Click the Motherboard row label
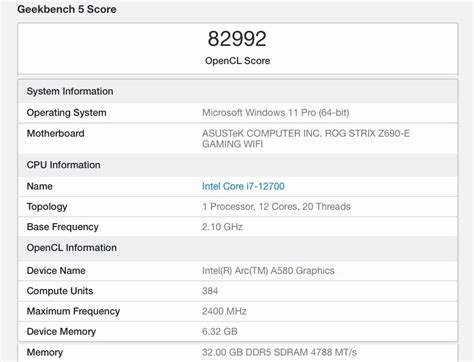Screen dimensions: 474x362 (55, 133)
